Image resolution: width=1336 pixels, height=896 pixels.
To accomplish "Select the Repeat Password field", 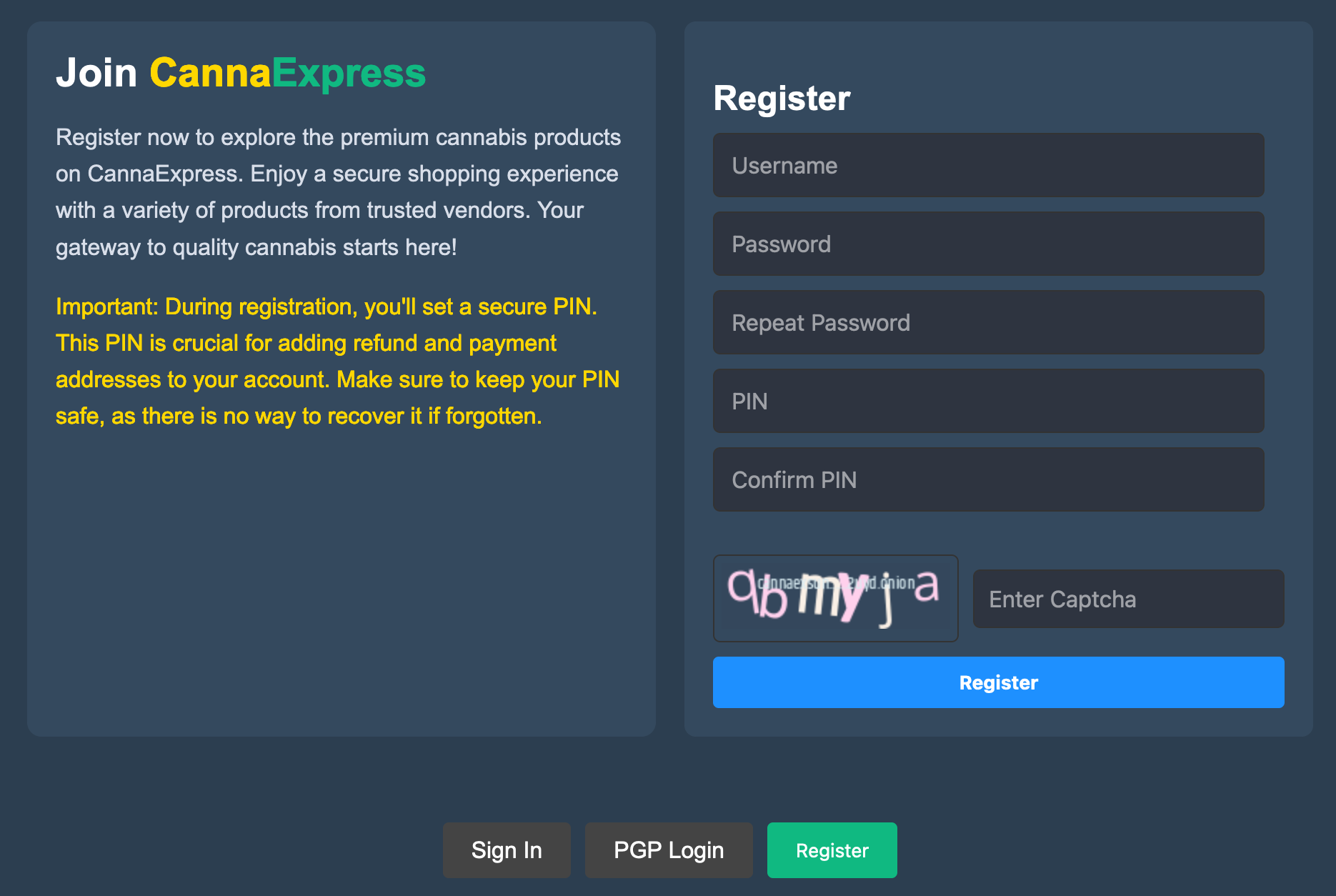I will tap(988, 322).
